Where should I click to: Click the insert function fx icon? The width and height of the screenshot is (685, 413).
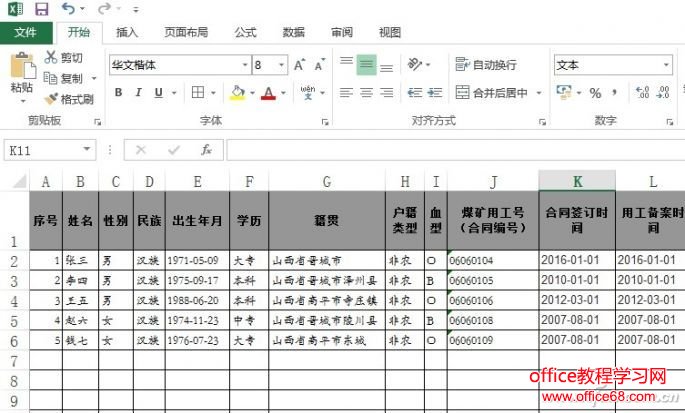pyautogui.click(x=206, y=150)
